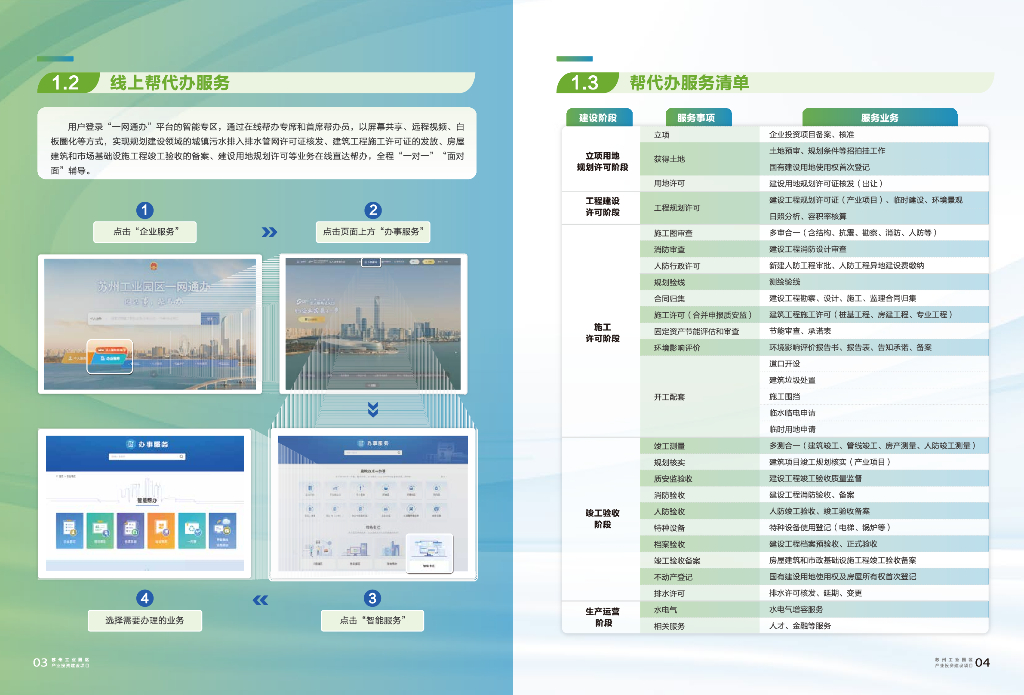The width and height of the screenshot is (1024, 695).
Task: Select the 立项用地规划许可阶段 stage cell
Action: click(602, 159)
